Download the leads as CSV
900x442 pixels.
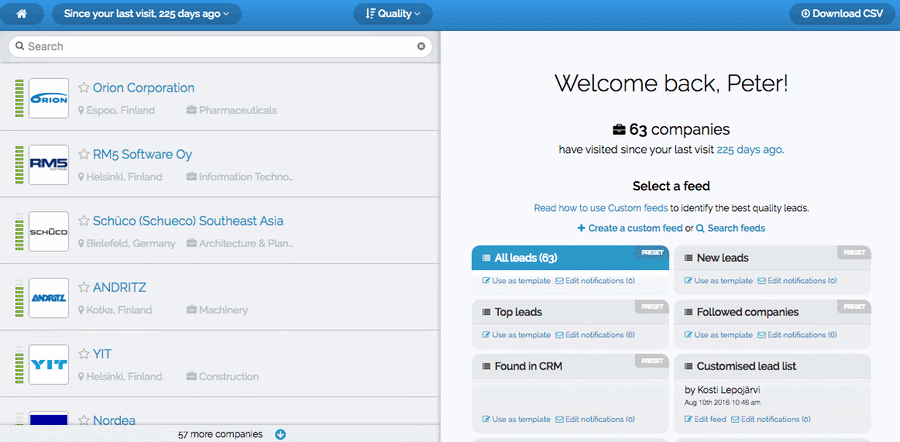point(841,14)
